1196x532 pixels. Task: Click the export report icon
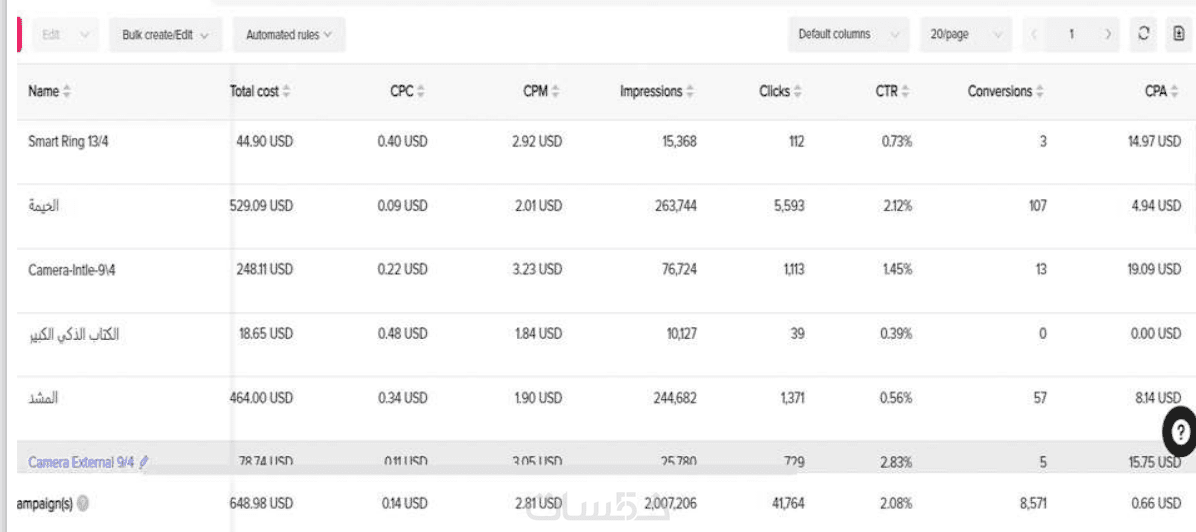tap(1178, 34)
